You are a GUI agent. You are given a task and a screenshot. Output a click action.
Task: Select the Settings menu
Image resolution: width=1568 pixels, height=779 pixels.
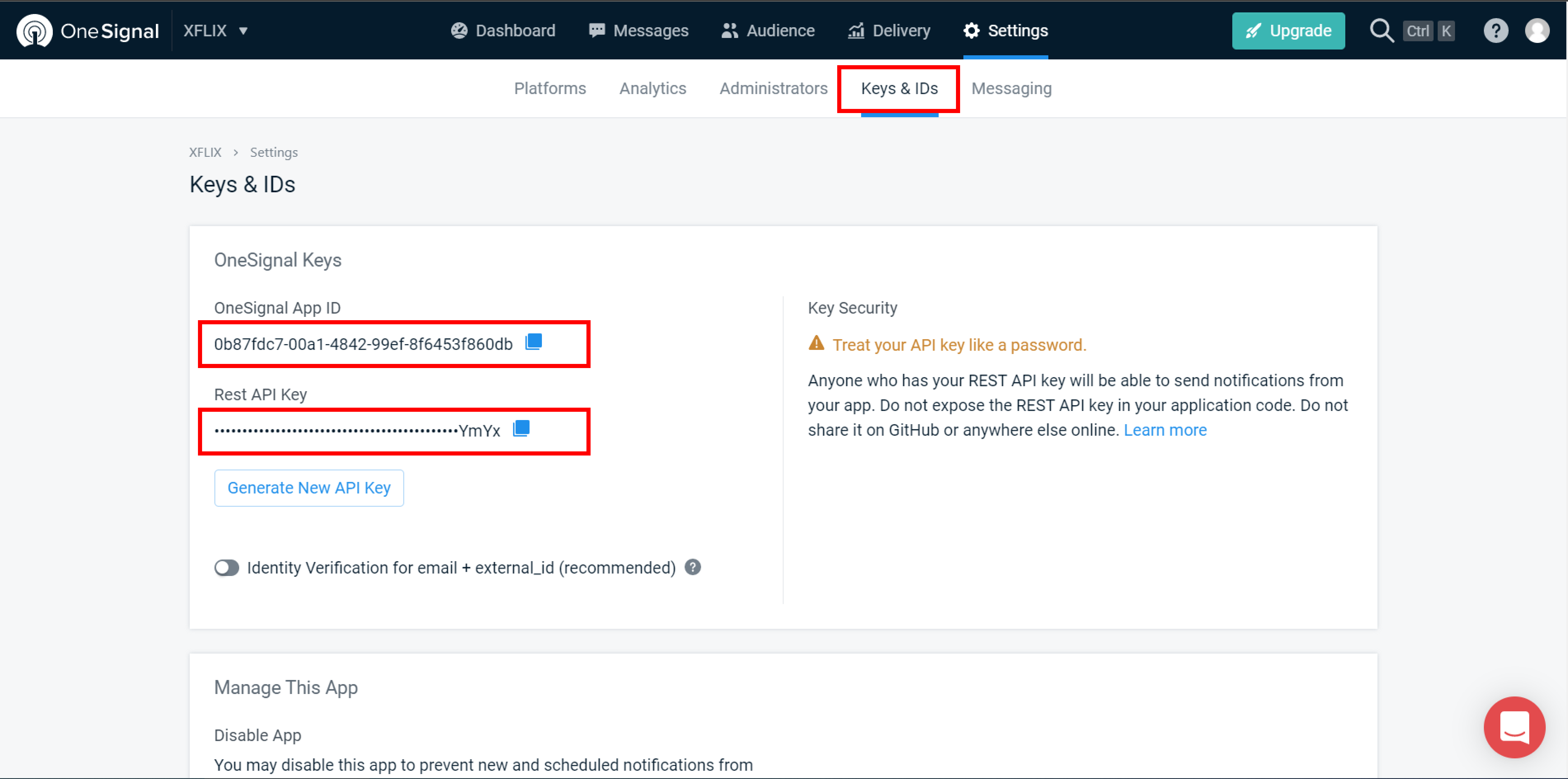click(x=1005, y=31)
